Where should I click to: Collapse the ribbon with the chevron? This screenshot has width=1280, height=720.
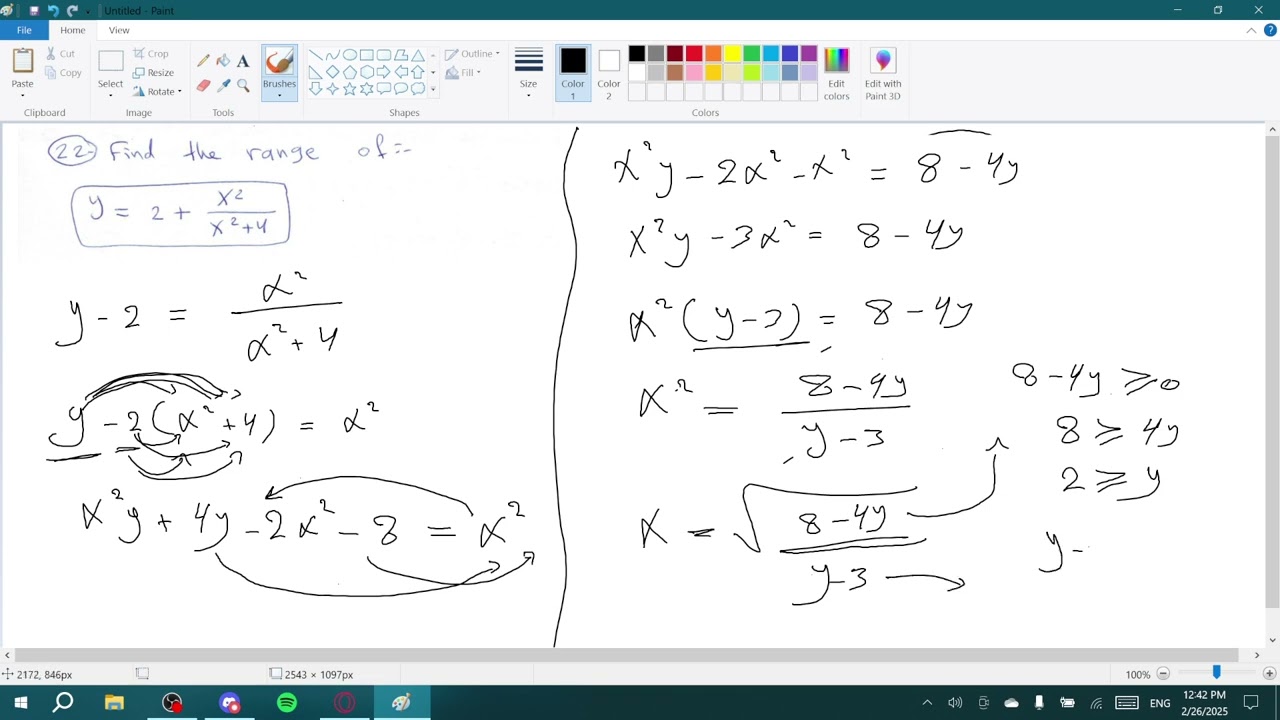point(1251,30)
